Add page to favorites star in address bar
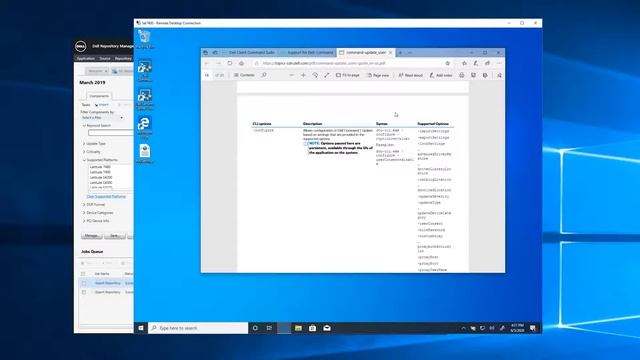Screen dimensions: 640x360 click(x=448, y=63)
